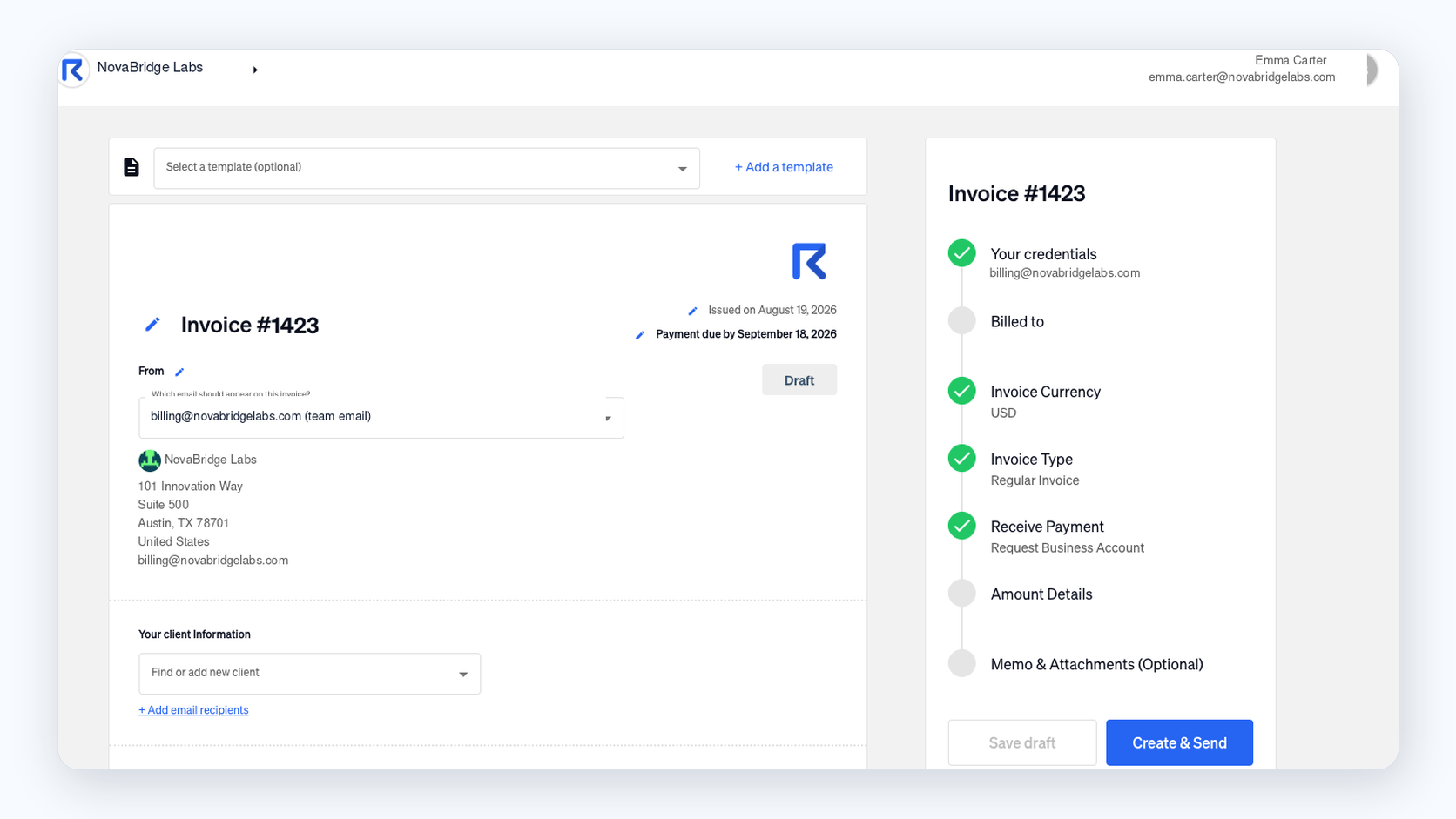Open the billing email selection dropdown
Image resolution: width=1456 pixels, height=819 pixels.
pos(381,418)
